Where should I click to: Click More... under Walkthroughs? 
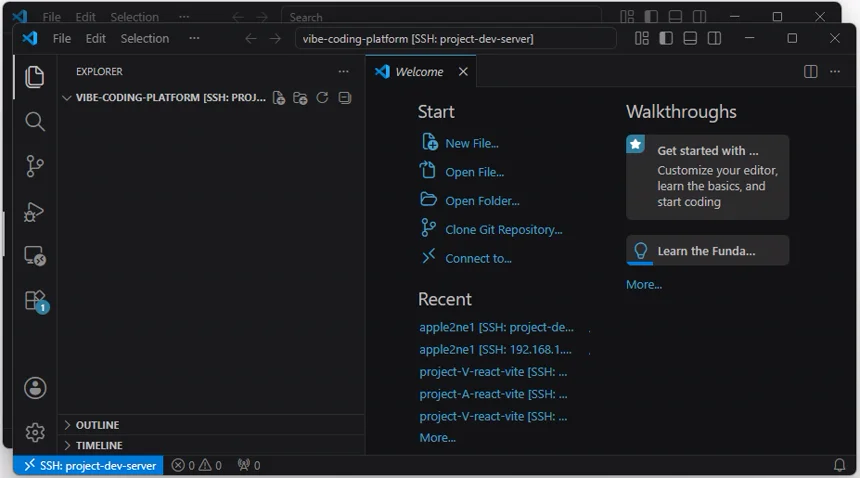644,284
